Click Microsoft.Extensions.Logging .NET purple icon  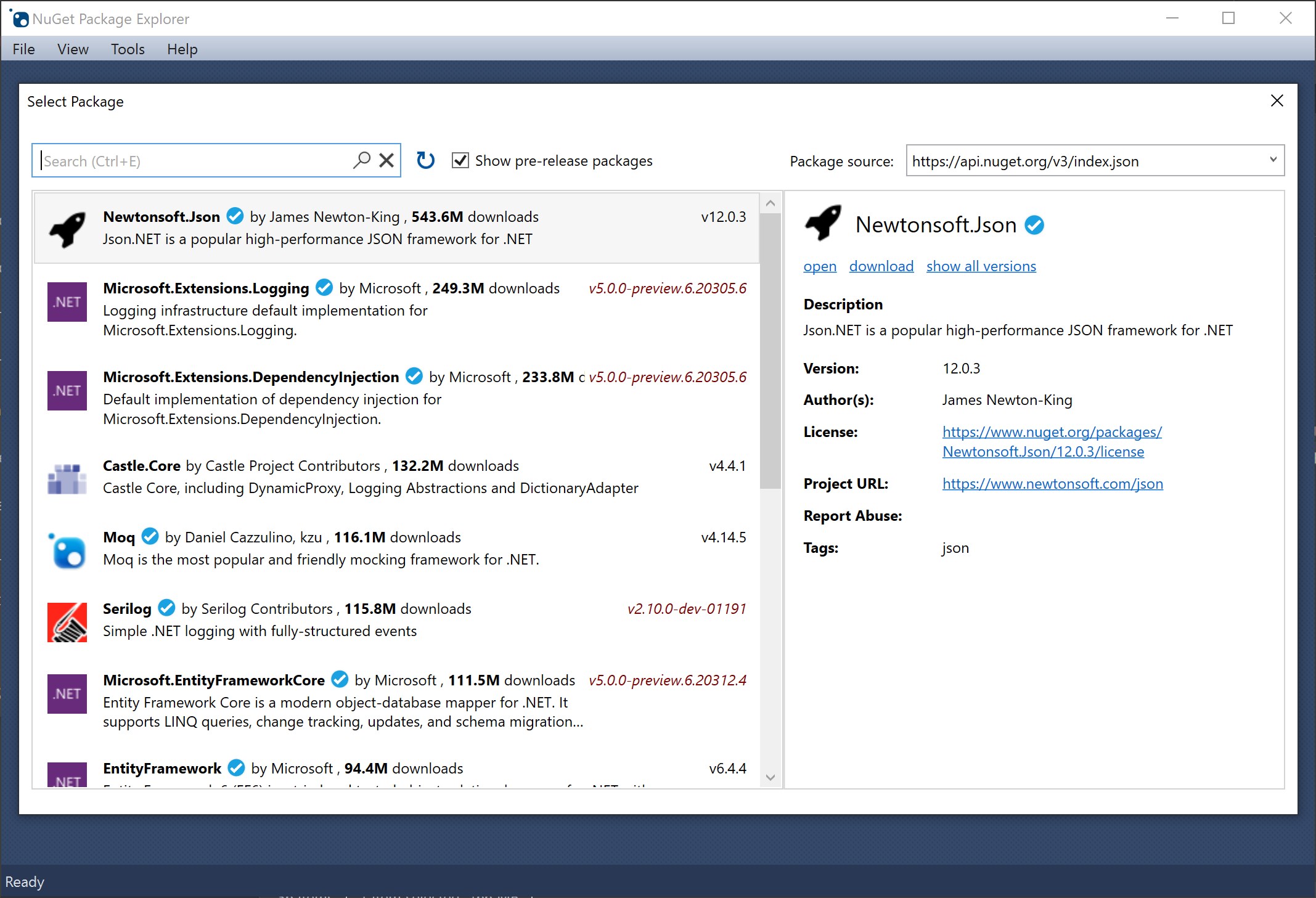coord(67,302)
